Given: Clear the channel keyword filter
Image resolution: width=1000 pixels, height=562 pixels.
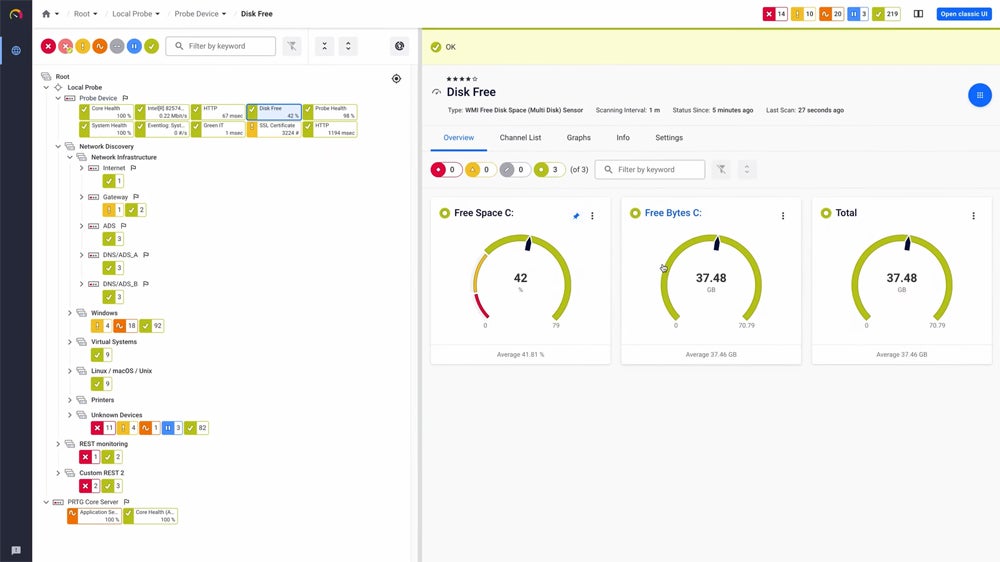Looking at the screenshot, I should click(721, 169).
